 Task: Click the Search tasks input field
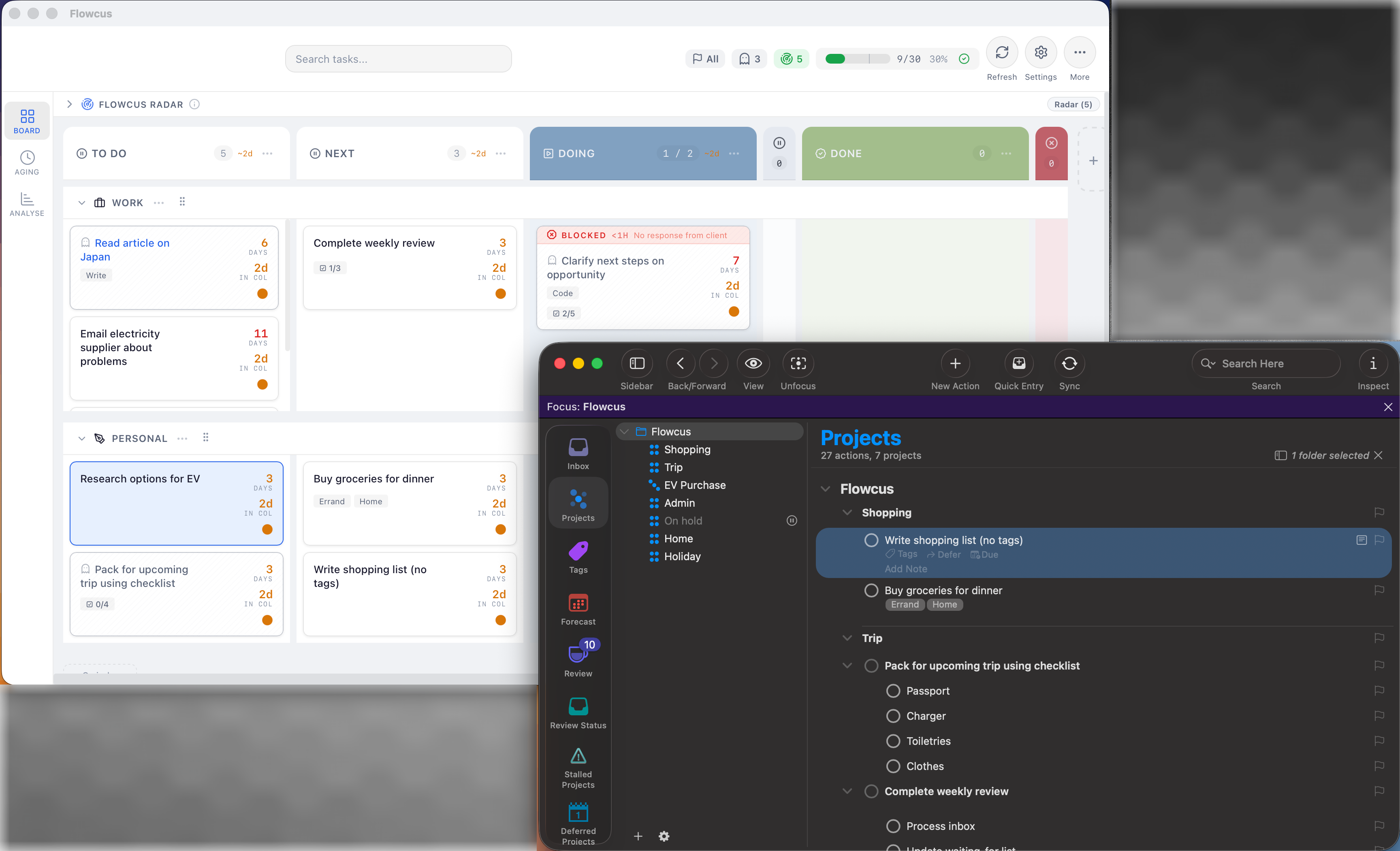click(398, 58)
